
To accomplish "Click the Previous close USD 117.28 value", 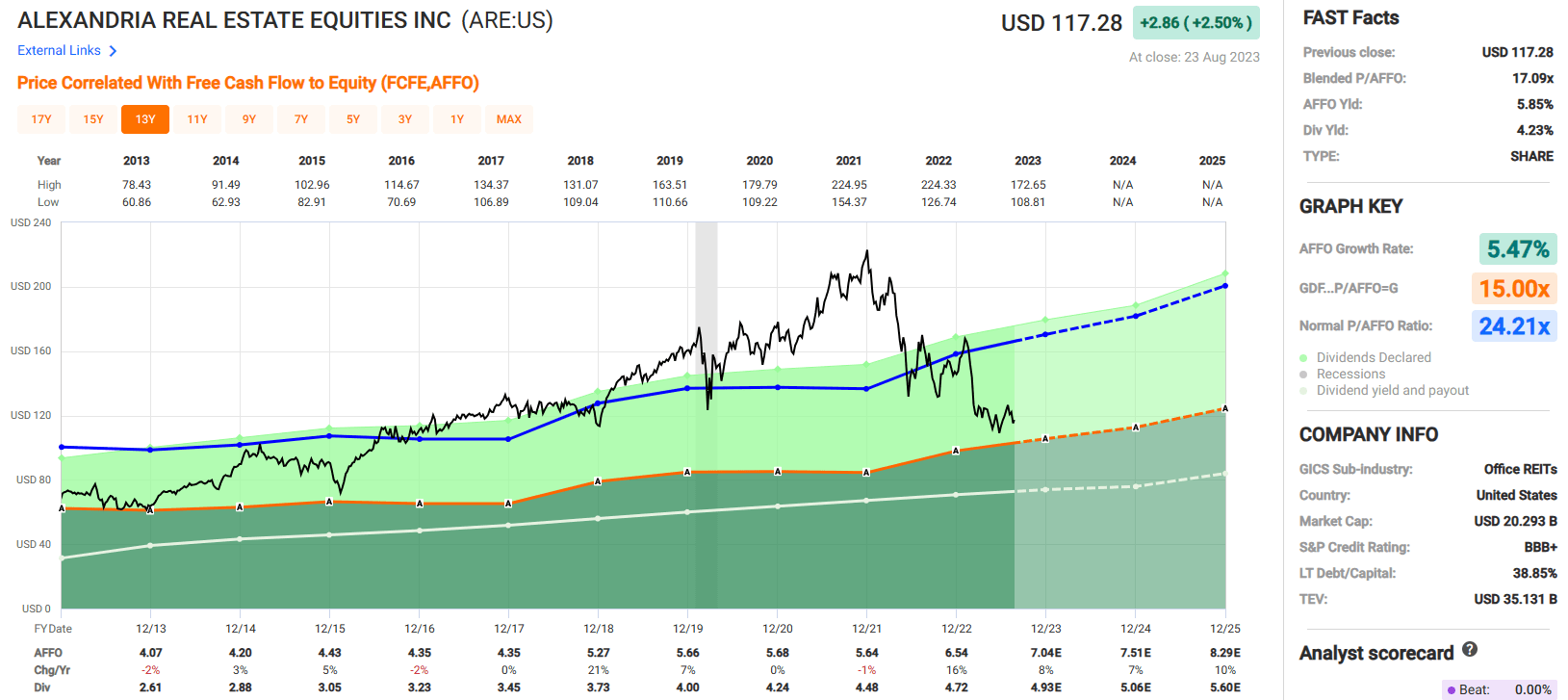I will point(1517,52).
